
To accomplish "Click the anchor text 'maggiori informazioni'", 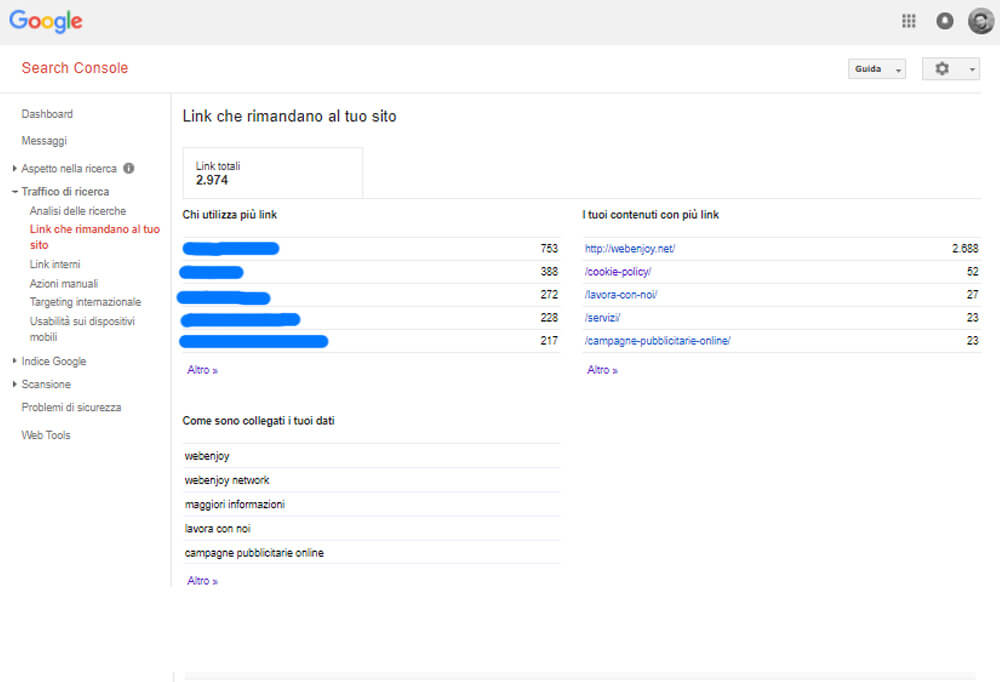I will pyautogui.click(x=235, y=505).
